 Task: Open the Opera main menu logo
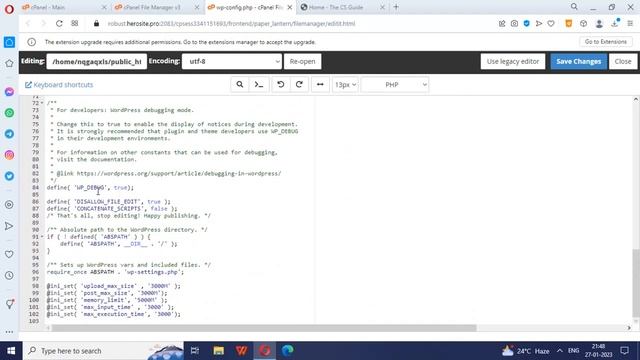[x=9, y=8]
